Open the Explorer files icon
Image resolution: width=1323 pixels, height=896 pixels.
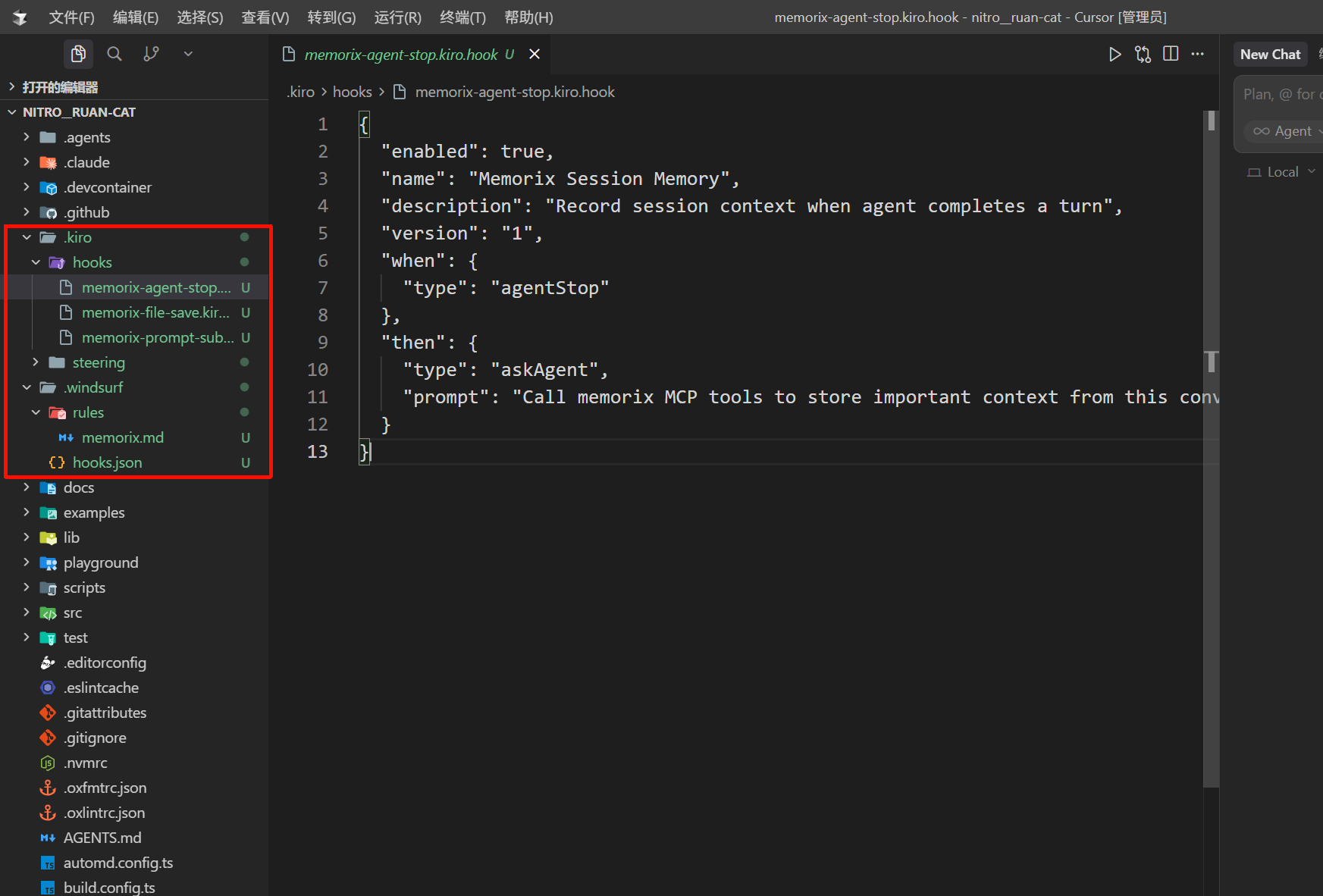tap(78, 54)
